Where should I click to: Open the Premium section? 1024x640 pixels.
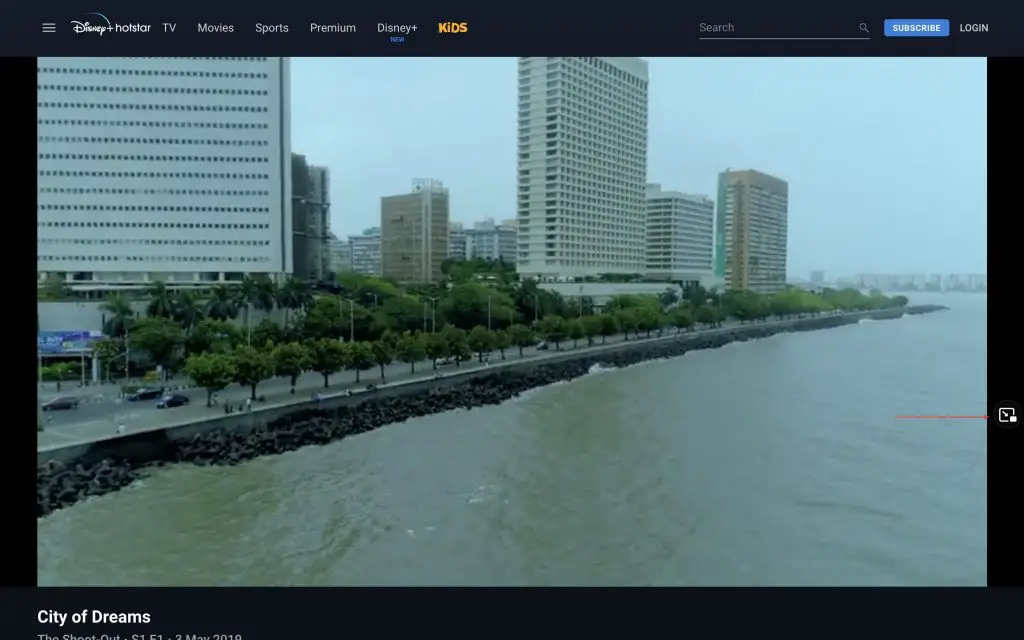click(x=332, y=27)
